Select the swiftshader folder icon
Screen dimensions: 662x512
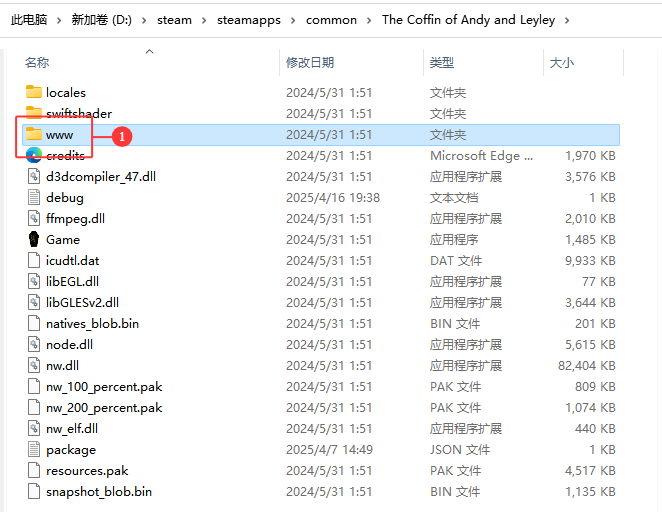click(34, 113)
